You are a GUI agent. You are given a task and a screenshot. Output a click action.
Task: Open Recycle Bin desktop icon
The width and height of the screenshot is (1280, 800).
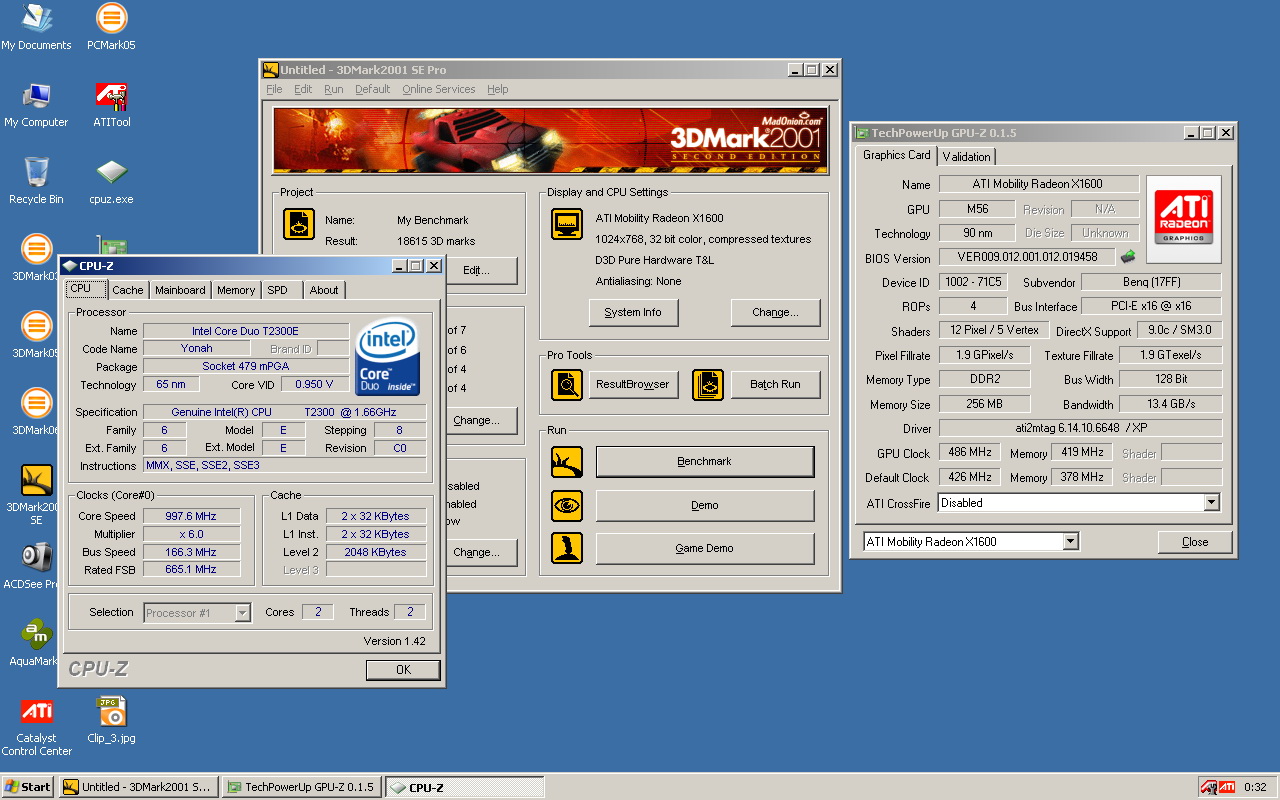coord(36,182)
